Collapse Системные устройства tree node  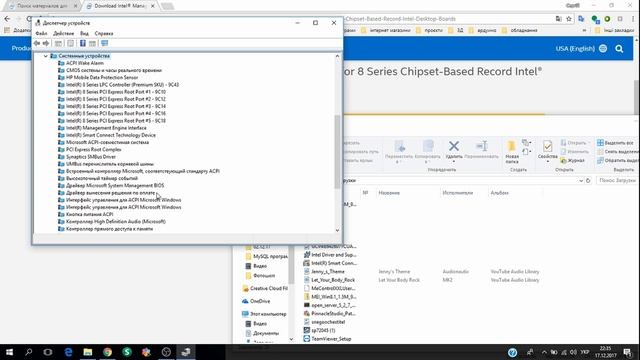(46, 56)
